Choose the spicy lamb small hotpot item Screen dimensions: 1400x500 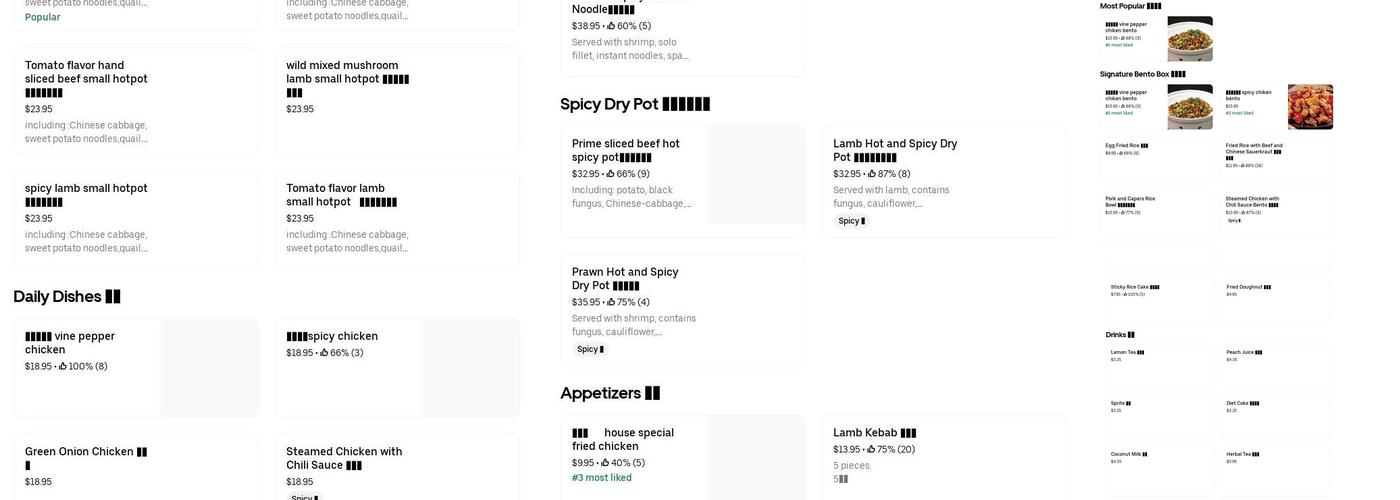click(136, 218)
